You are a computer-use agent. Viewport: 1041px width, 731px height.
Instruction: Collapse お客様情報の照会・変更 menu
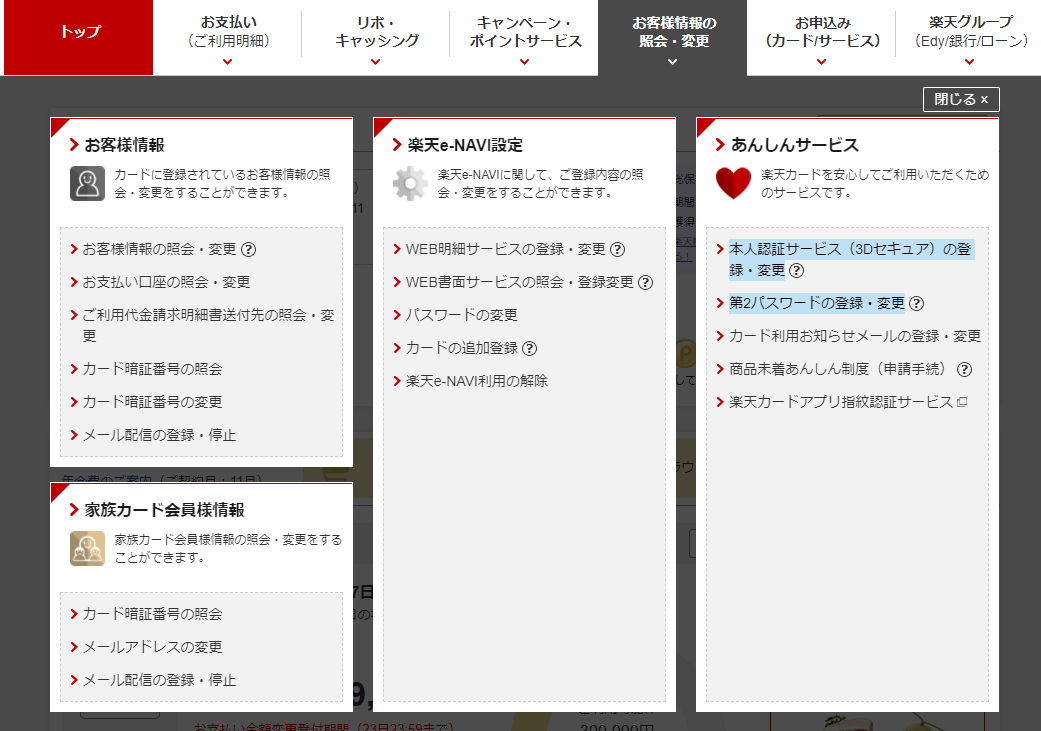tap(673, 37)
